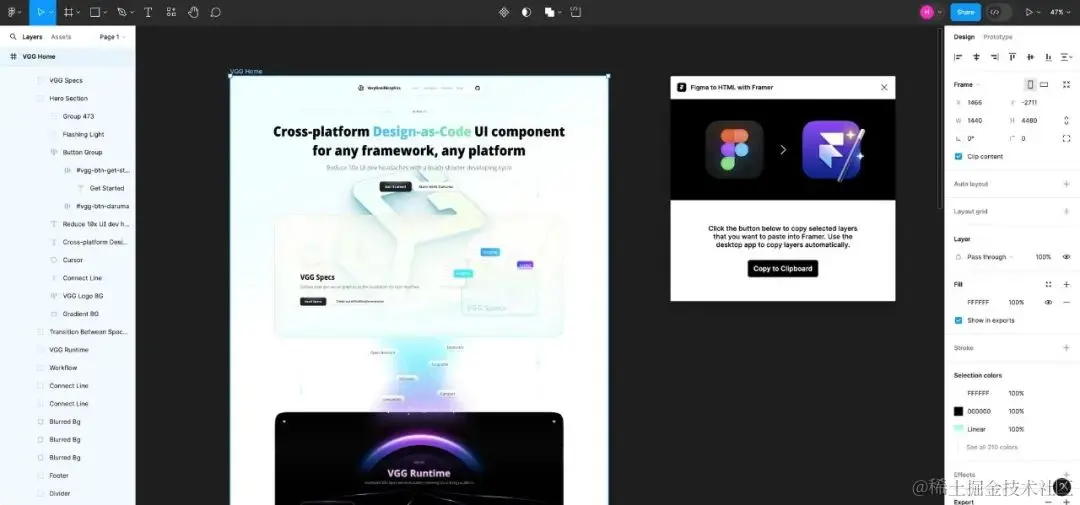Click the Align right icon
1080x505 pixels.
[x=994, y=57]
